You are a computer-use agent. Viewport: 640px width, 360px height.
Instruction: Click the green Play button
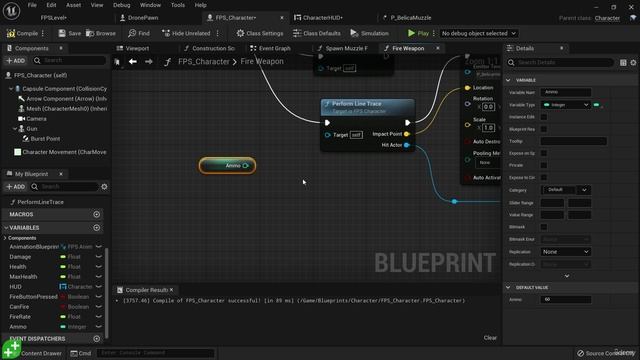pos(418,33)
